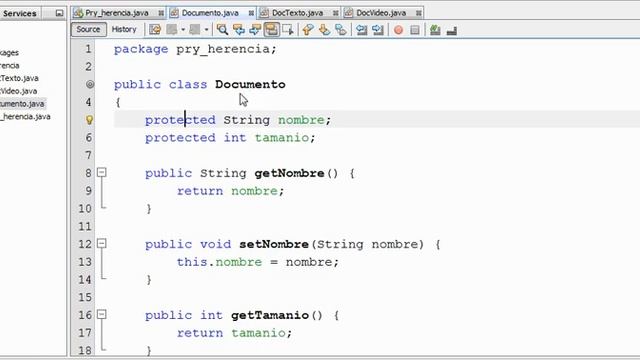Screen dimensions: 640x360
Task: Click Pry_herencia.java tab file icon
Action: tap(78, 13)
